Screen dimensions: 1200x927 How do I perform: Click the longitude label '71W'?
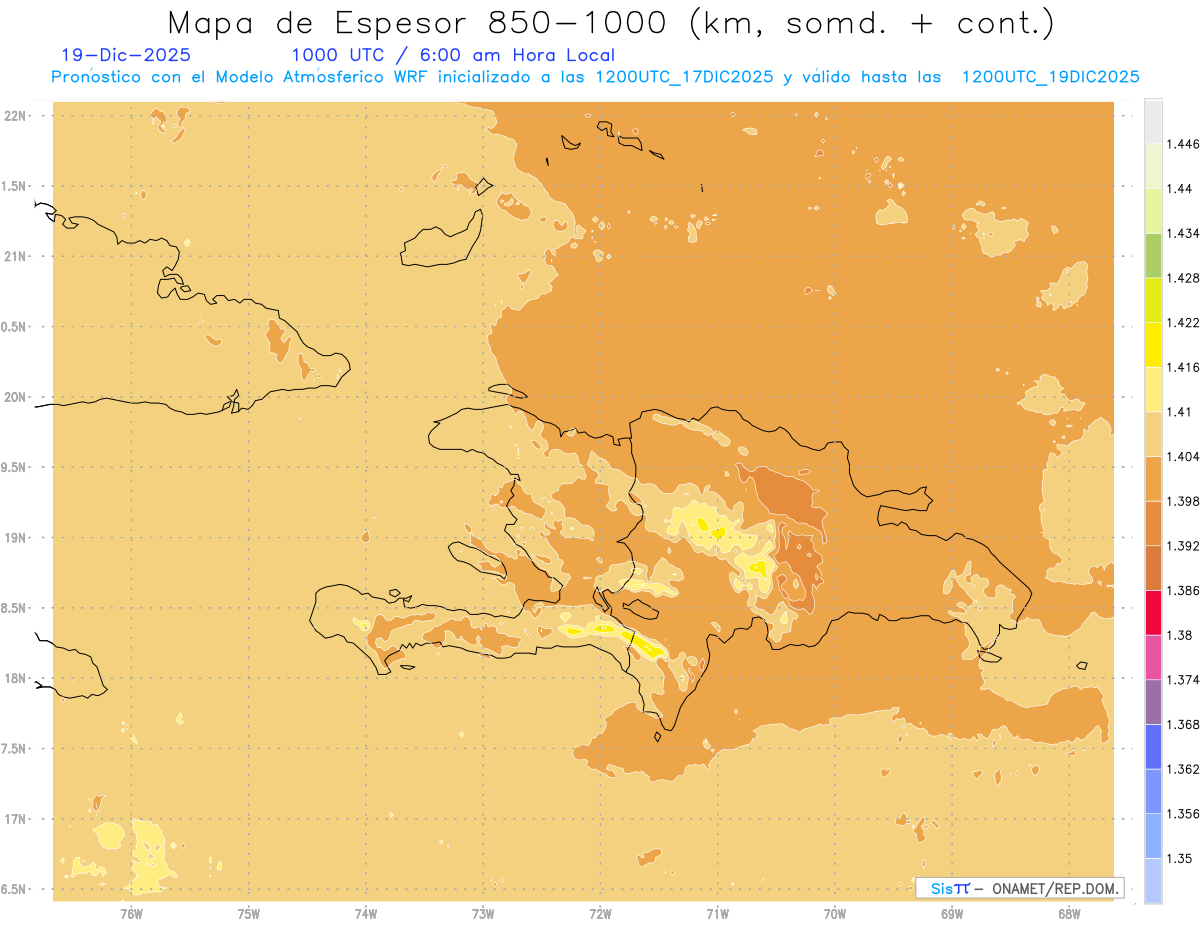[717, 914]
